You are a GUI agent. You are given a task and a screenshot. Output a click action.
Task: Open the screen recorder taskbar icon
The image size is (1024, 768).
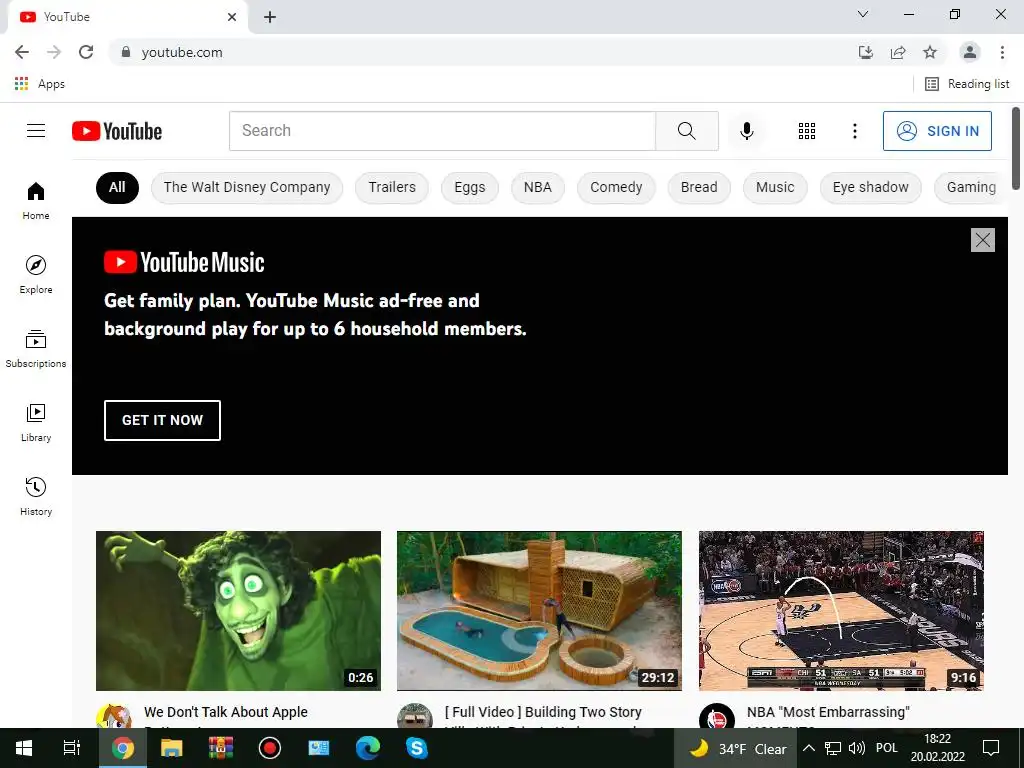(270, 748)
